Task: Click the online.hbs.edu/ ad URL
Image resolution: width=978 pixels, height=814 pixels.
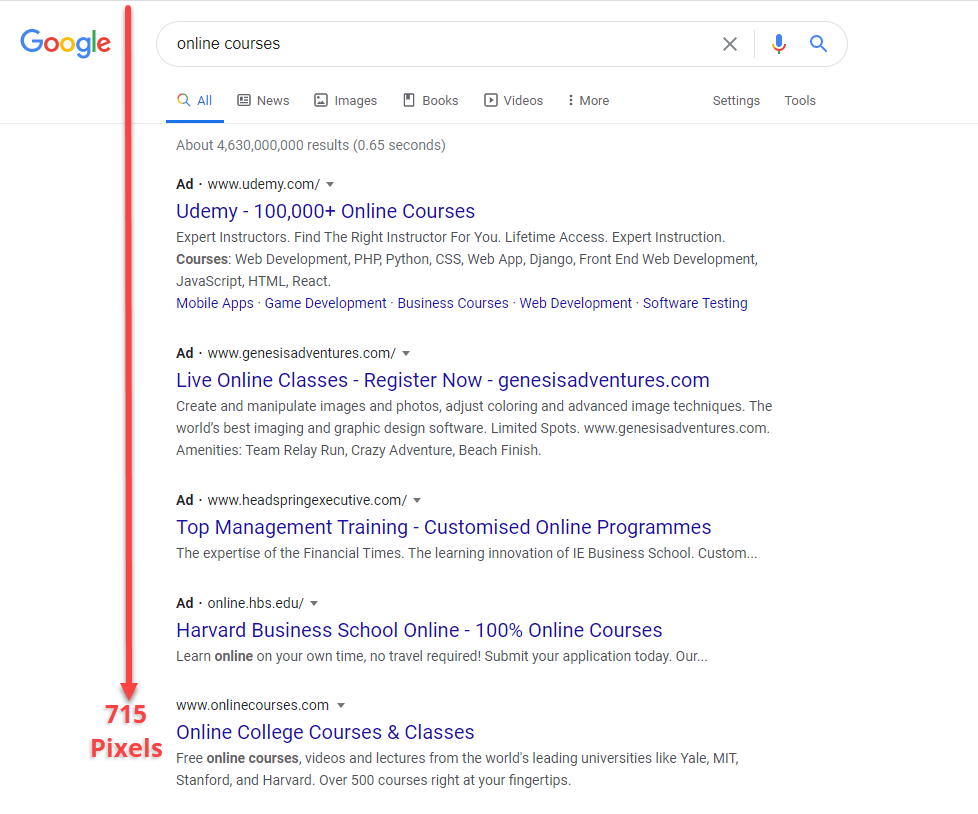Action: [x=256, y=603]
